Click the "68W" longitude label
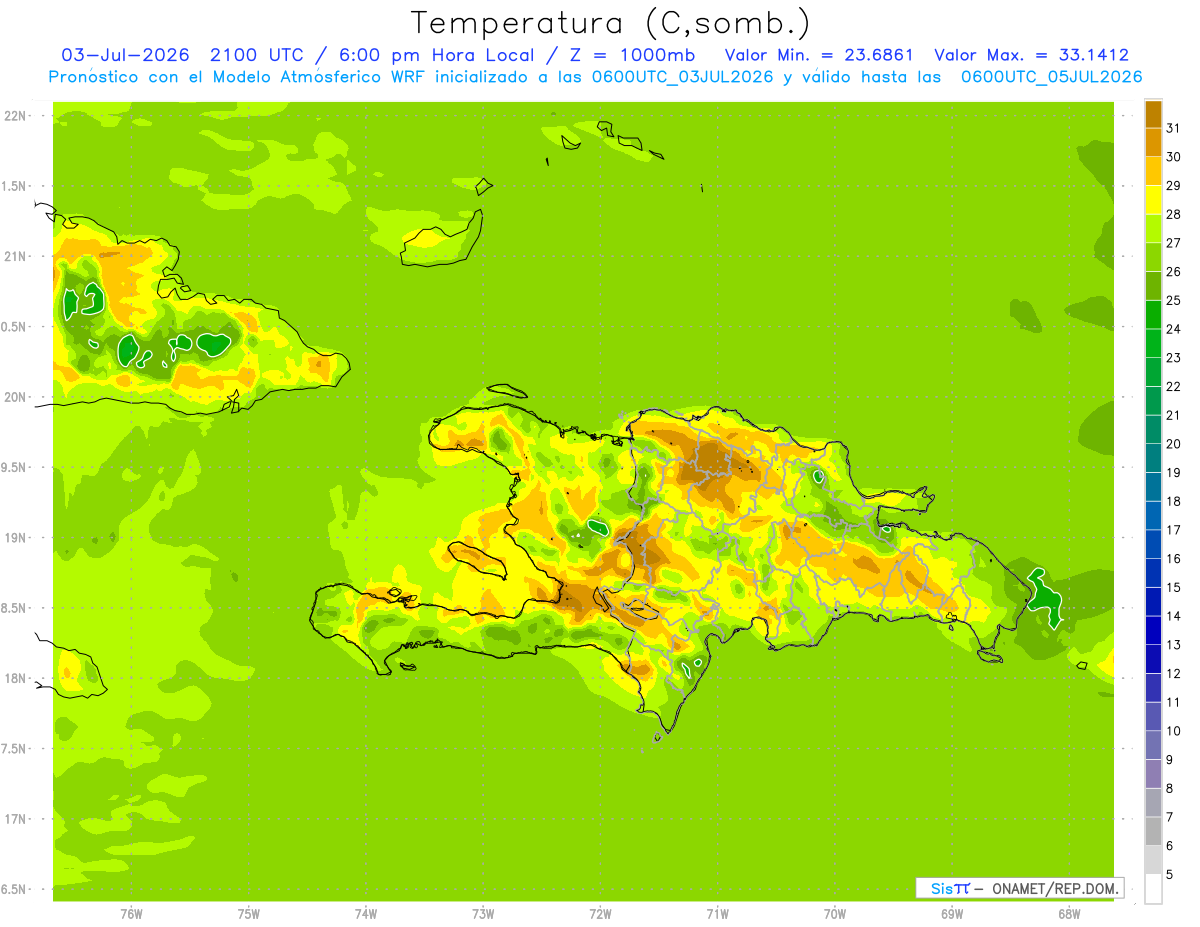The image size is (1200, 927). pos(1069,914)
